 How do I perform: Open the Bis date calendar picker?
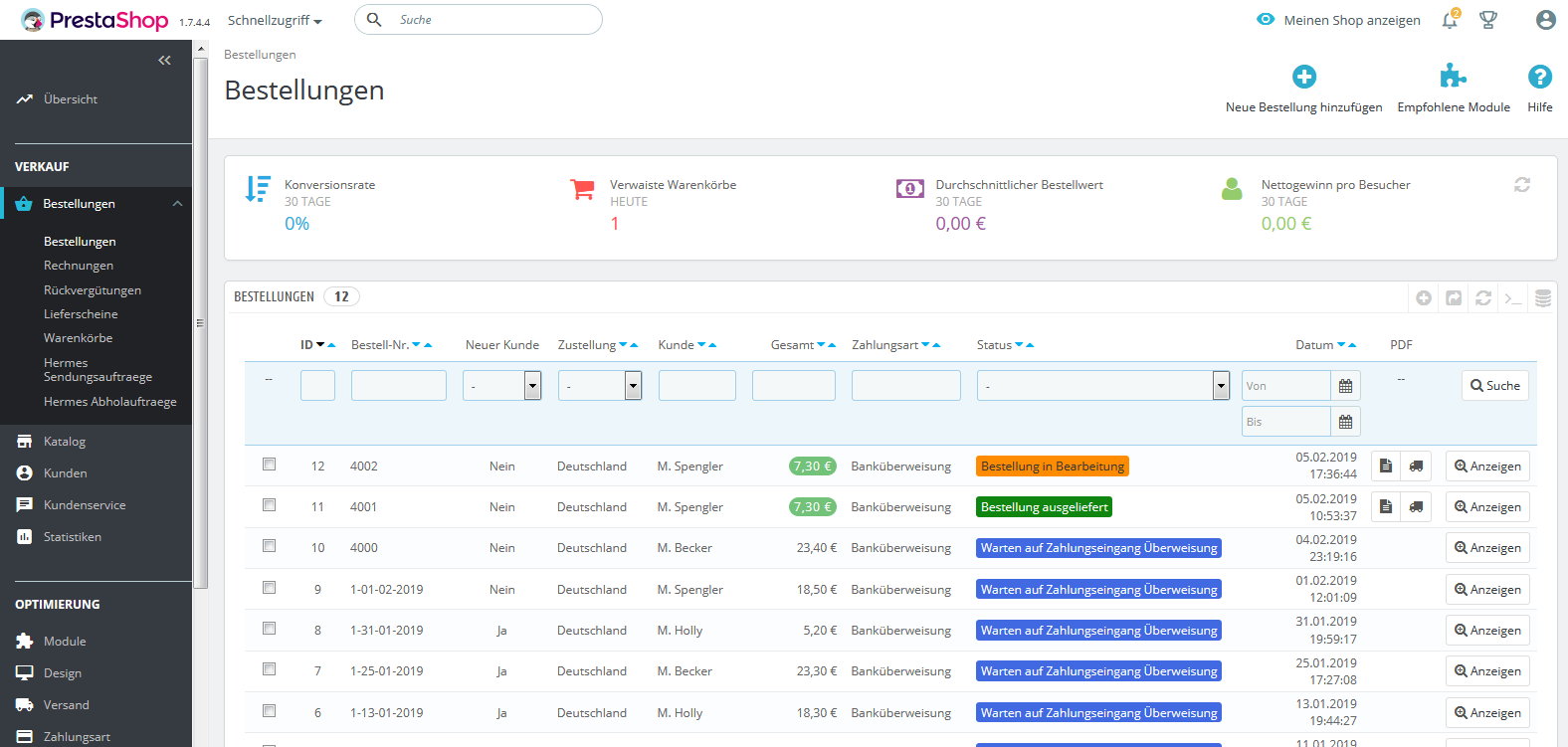pyautogui.click(x=1345, y=422)
